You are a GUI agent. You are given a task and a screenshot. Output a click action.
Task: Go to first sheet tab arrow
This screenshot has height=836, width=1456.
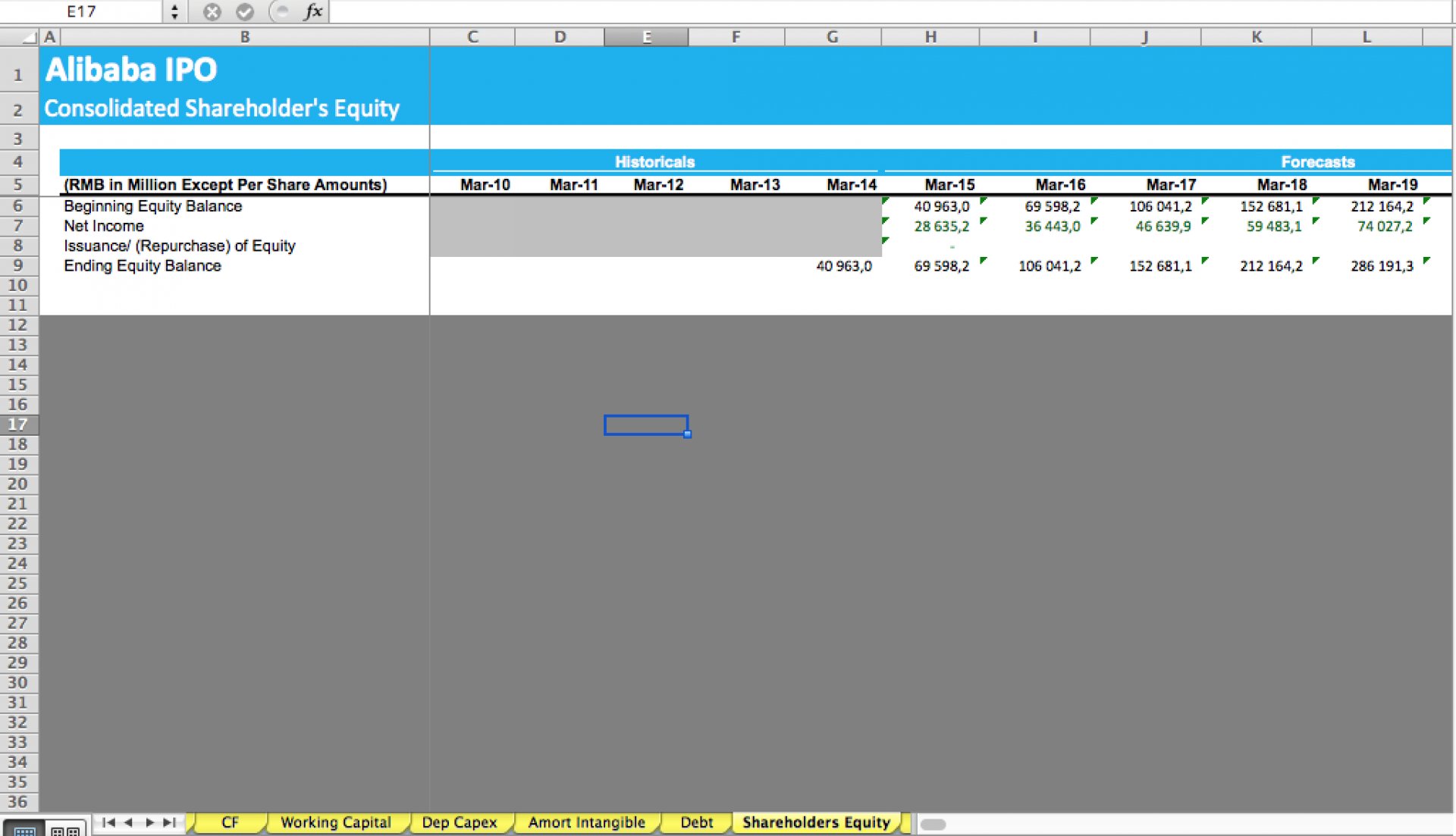pyautogui.click(x=108, y=822)
